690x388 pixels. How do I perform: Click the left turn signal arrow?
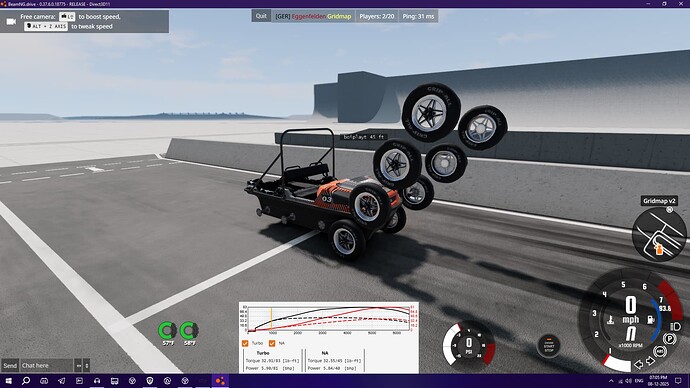pos(639,365)
